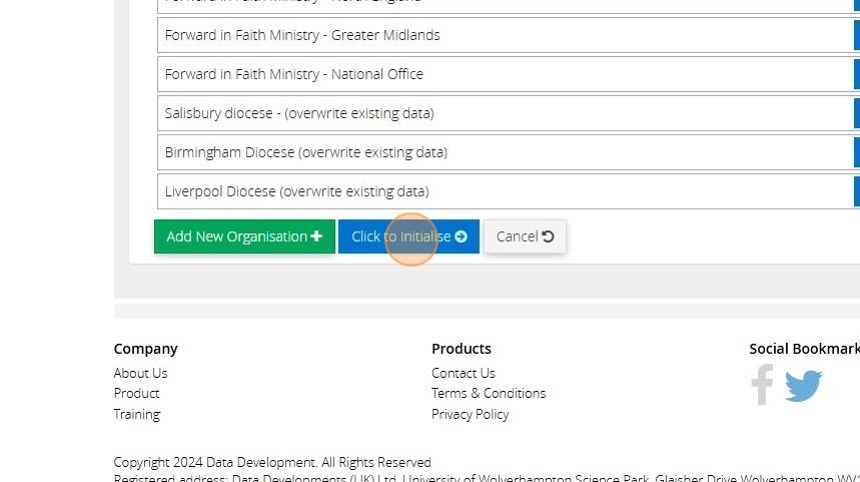860x482 pixels.
Task: Open the Product footer link
Action: pyautogui.click(x=137, y=393)
